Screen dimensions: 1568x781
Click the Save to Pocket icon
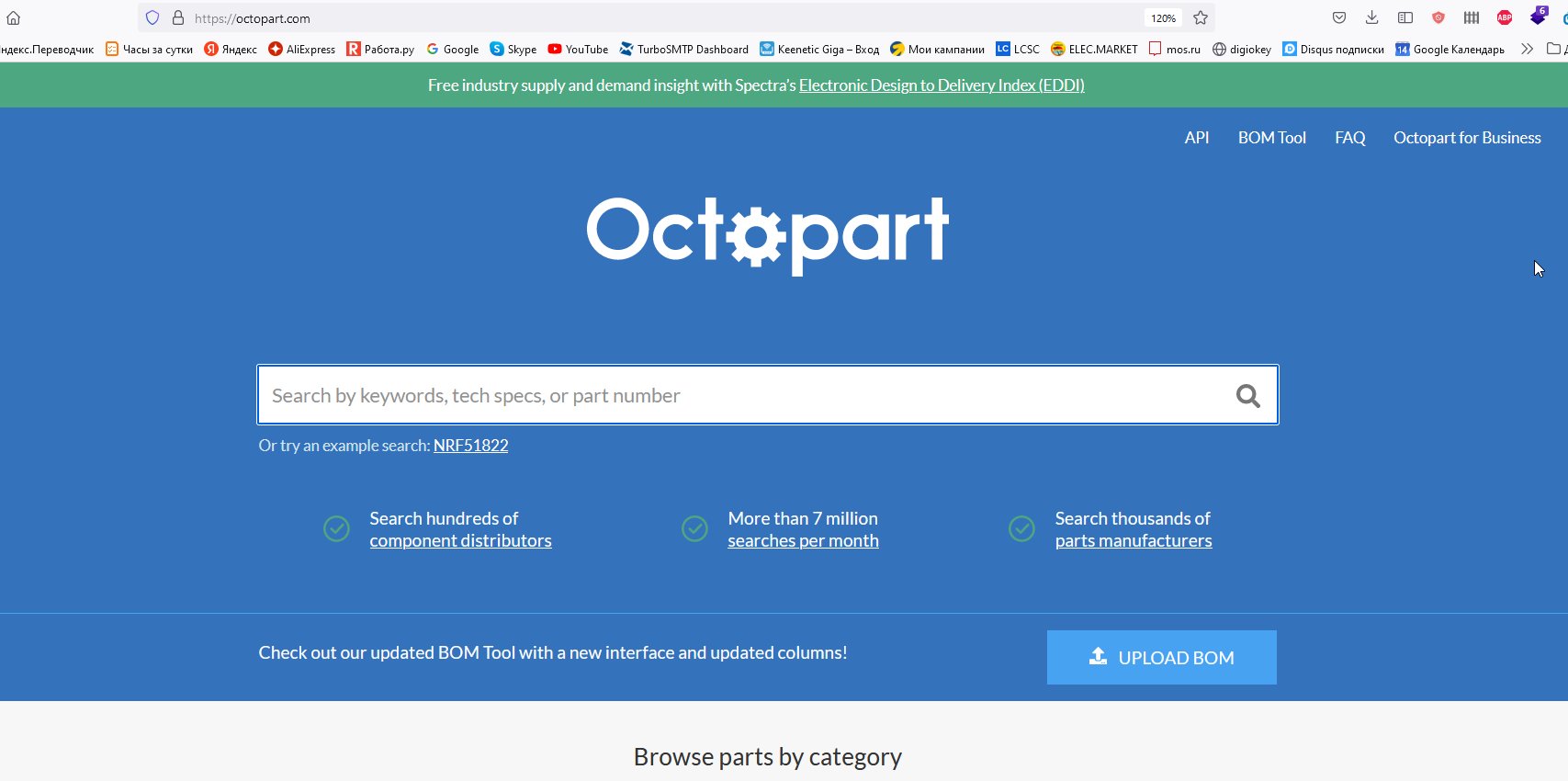1339,18
